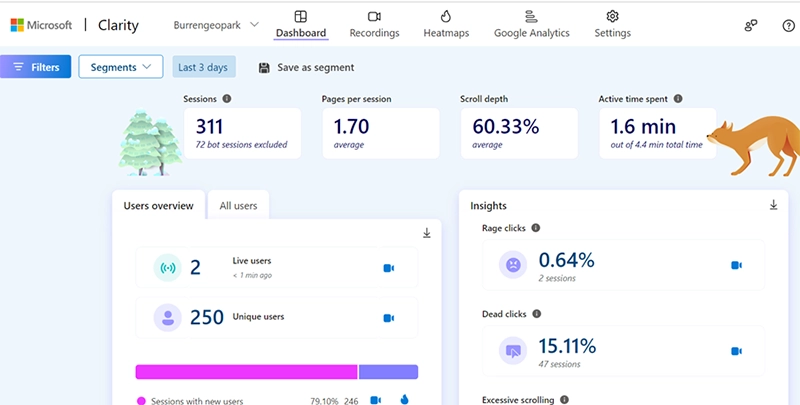
Task: Click the Dead clicks cursor icon
Action: coord(513,350)
